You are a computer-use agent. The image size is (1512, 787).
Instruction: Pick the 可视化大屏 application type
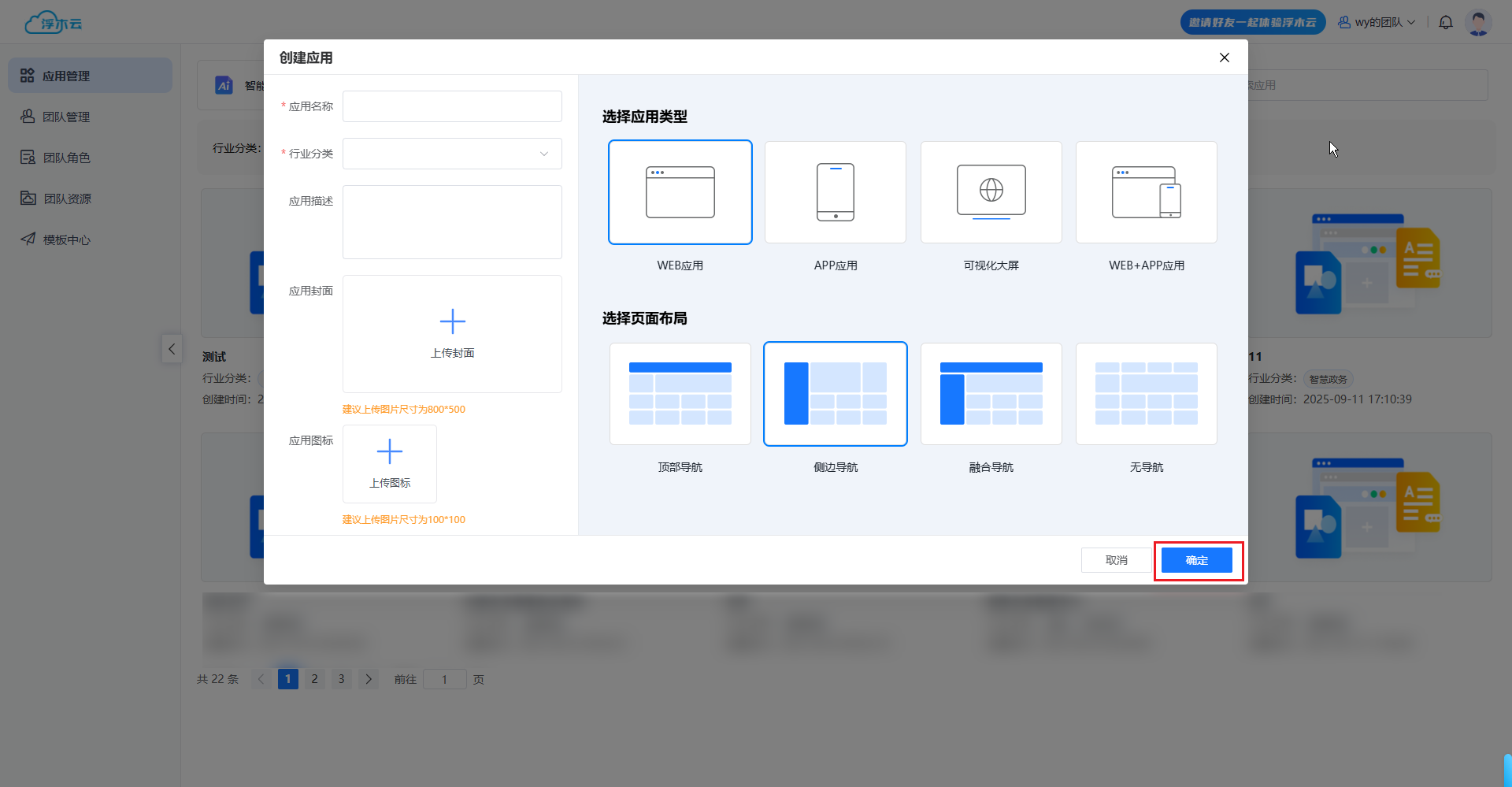click(991, 192)
